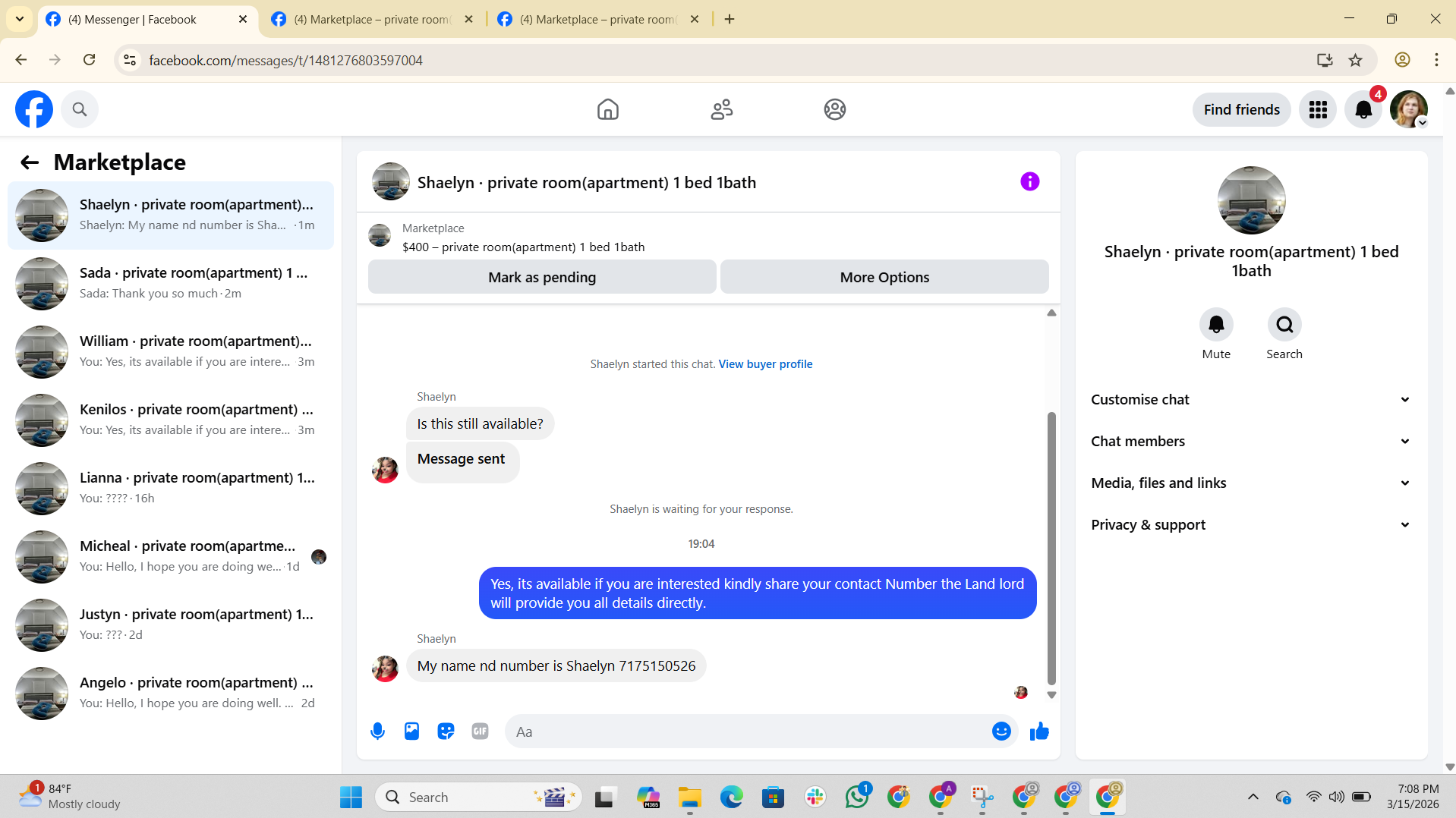Click the Facebook logo
1456x818 pixels.
pos(34,109)
